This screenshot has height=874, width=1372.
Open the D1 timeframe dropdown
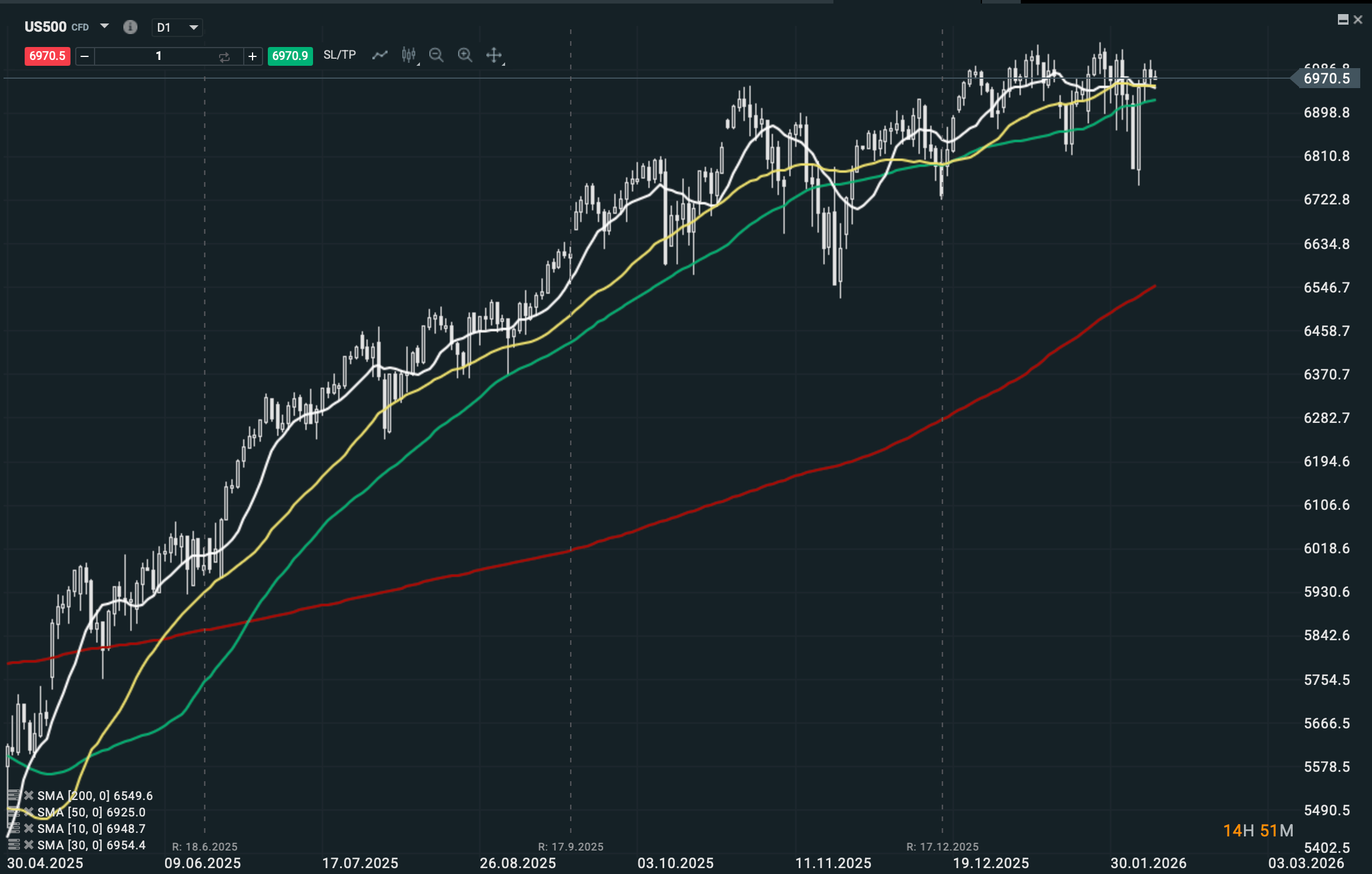pyautogui.click(x=177, y=28)
